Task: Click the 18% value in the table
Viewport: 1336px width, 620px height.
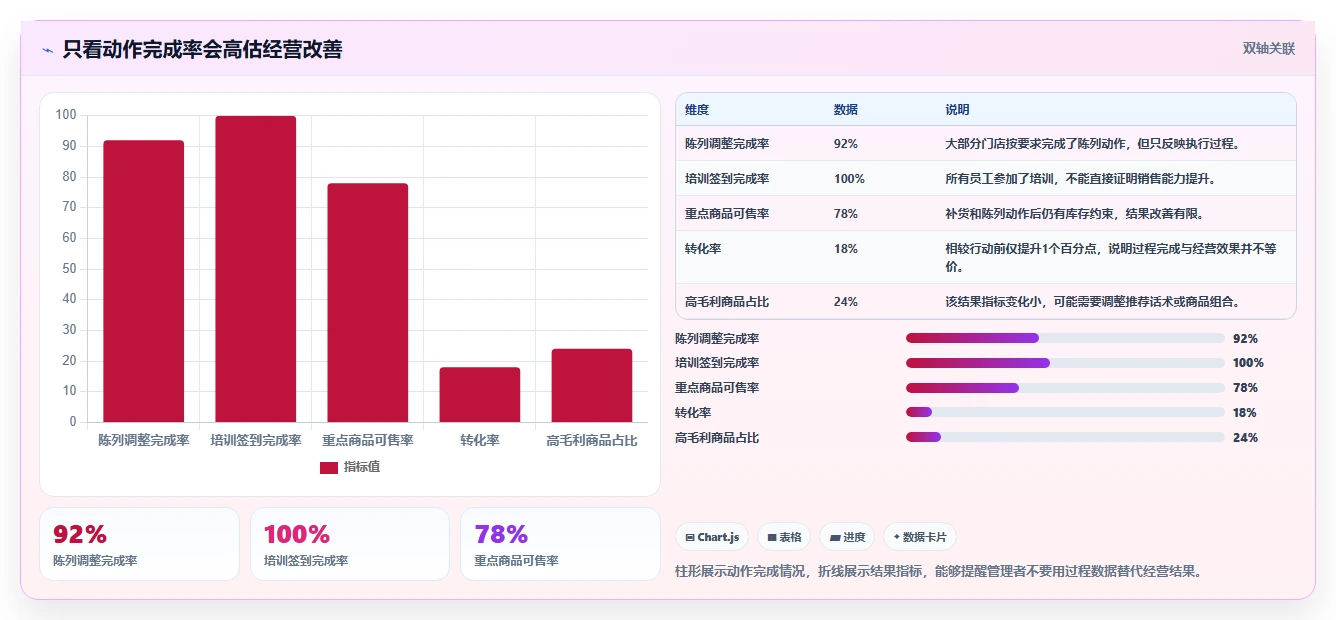Action: click(846, 249)
